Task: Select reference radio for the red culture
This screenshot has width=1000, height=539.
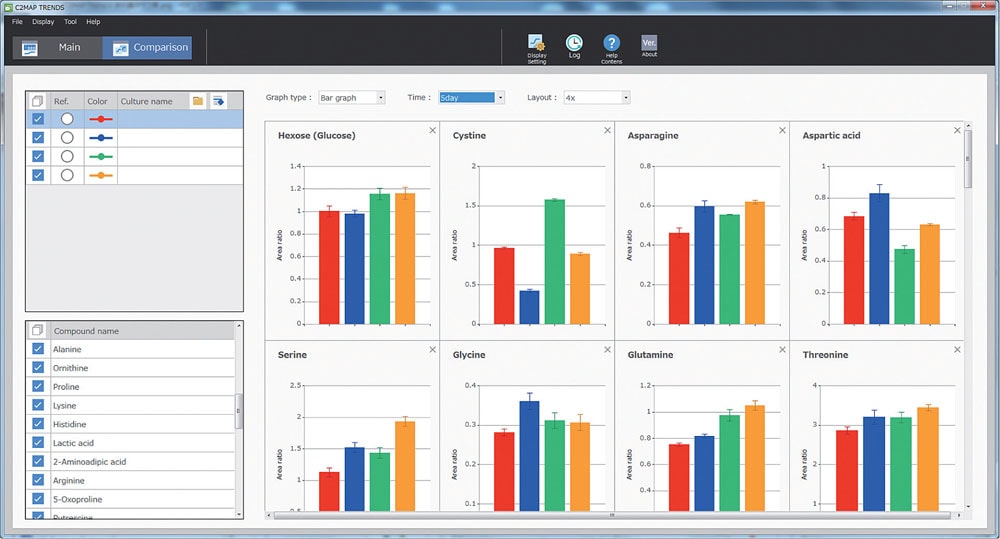Action: coord(67,119)
